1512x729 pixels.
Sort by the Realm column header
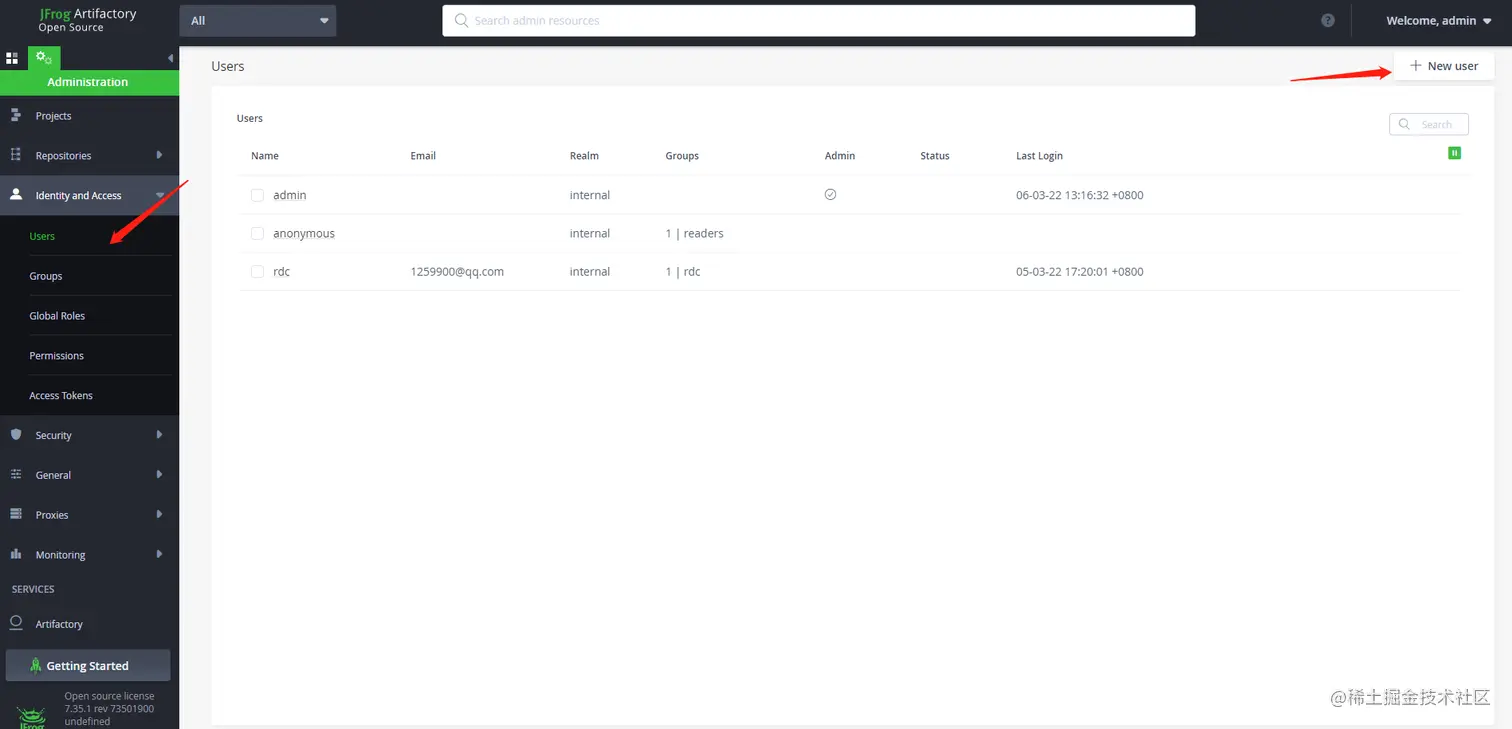click(584, 156)
